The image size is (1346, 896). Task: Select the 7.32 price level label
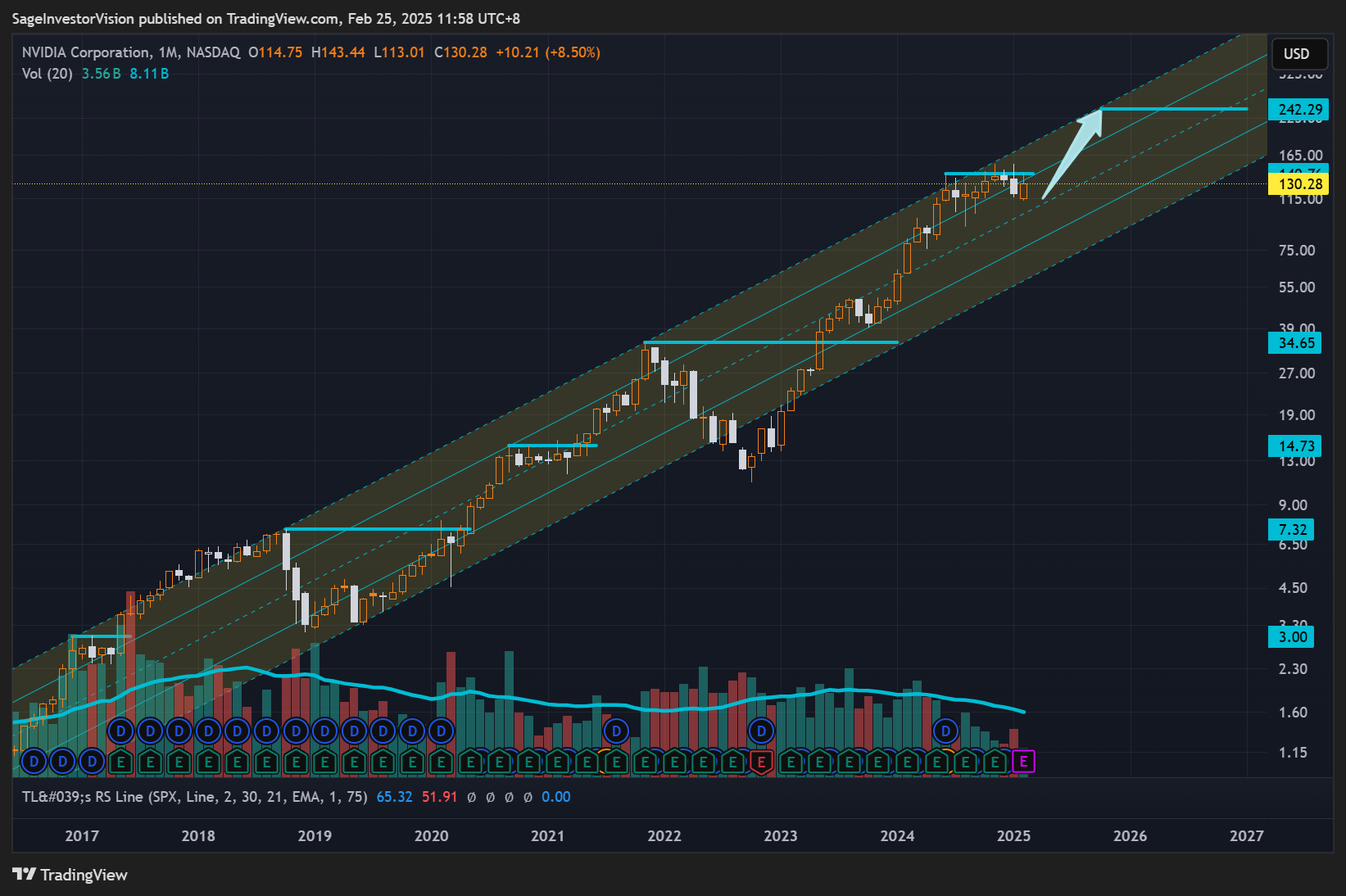point(1292,529)
